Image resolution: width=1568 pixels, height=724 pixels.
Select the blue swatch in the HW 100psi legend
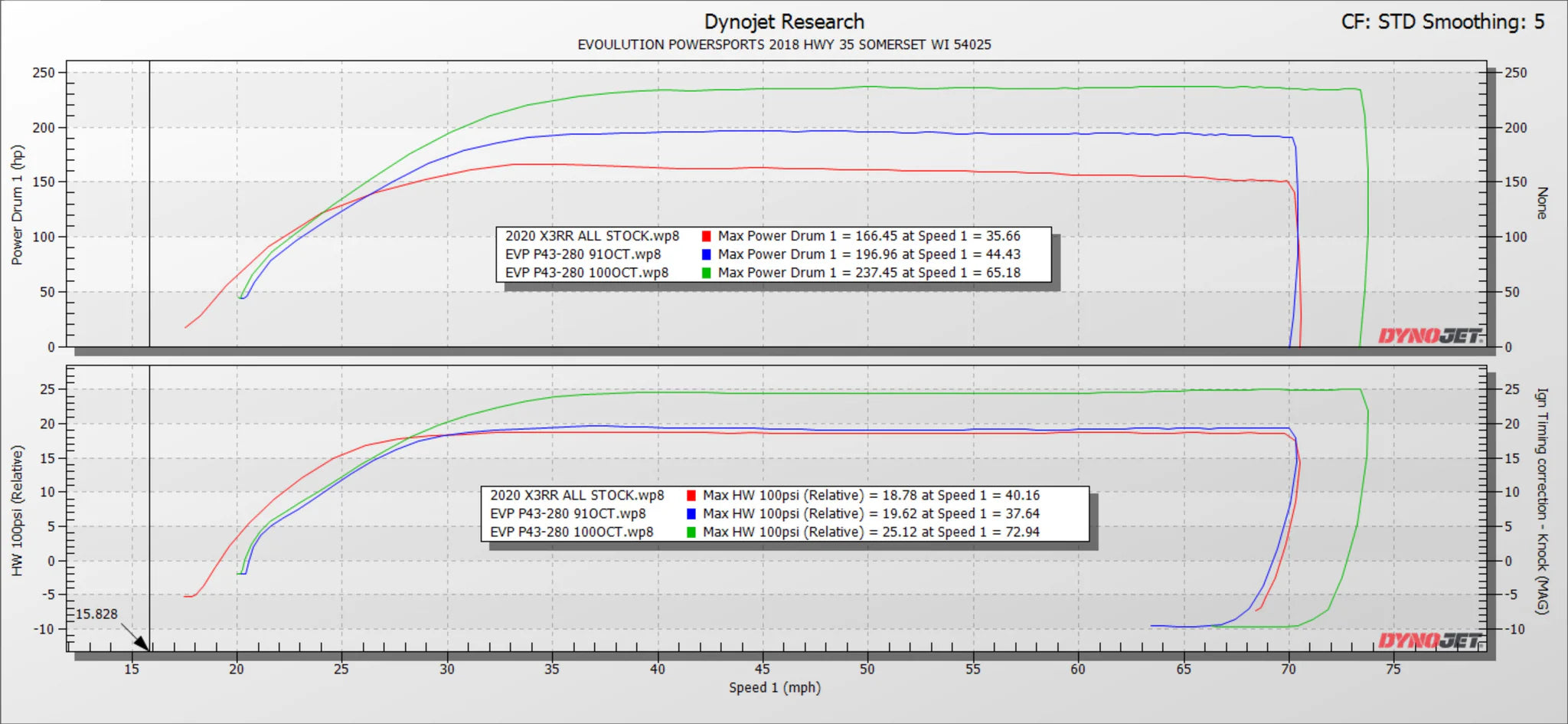691,514
